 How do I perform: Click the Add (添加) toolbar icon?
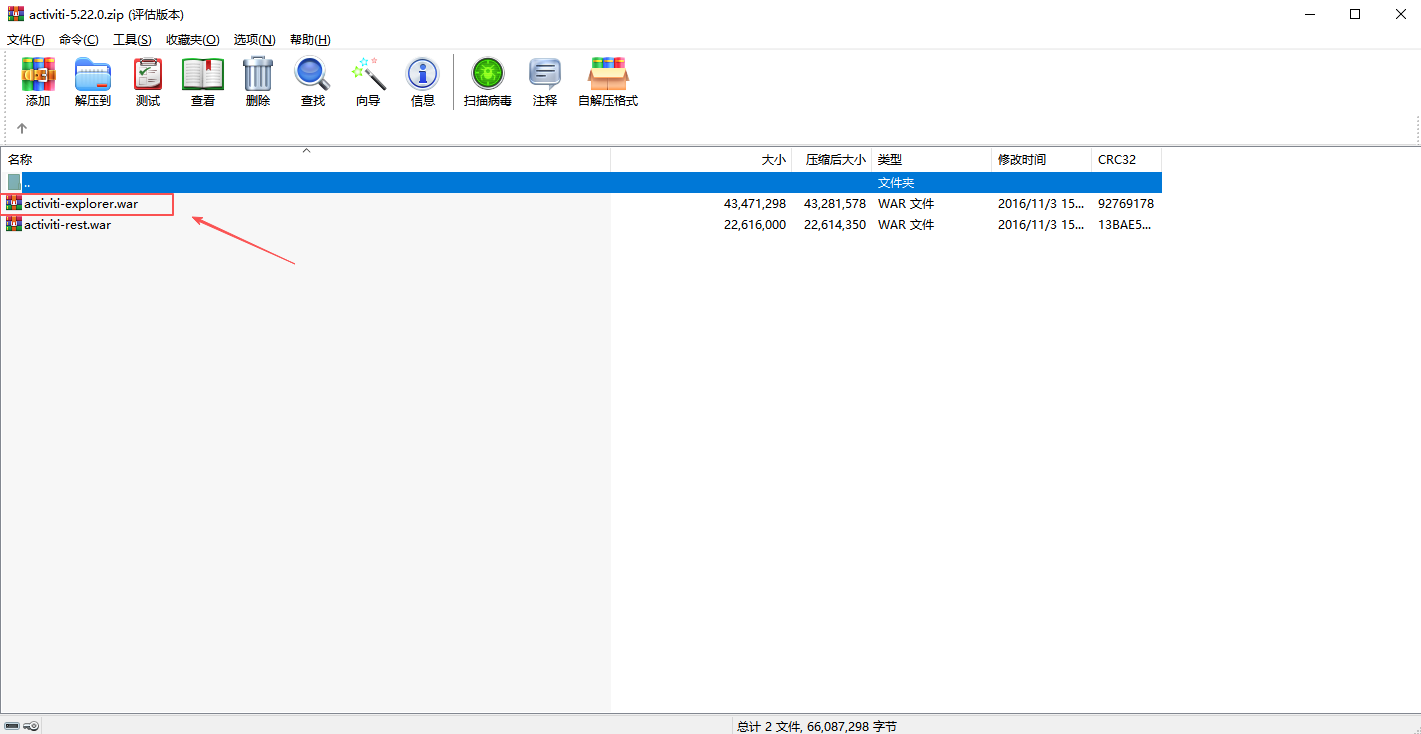click(x=38, y=80)
